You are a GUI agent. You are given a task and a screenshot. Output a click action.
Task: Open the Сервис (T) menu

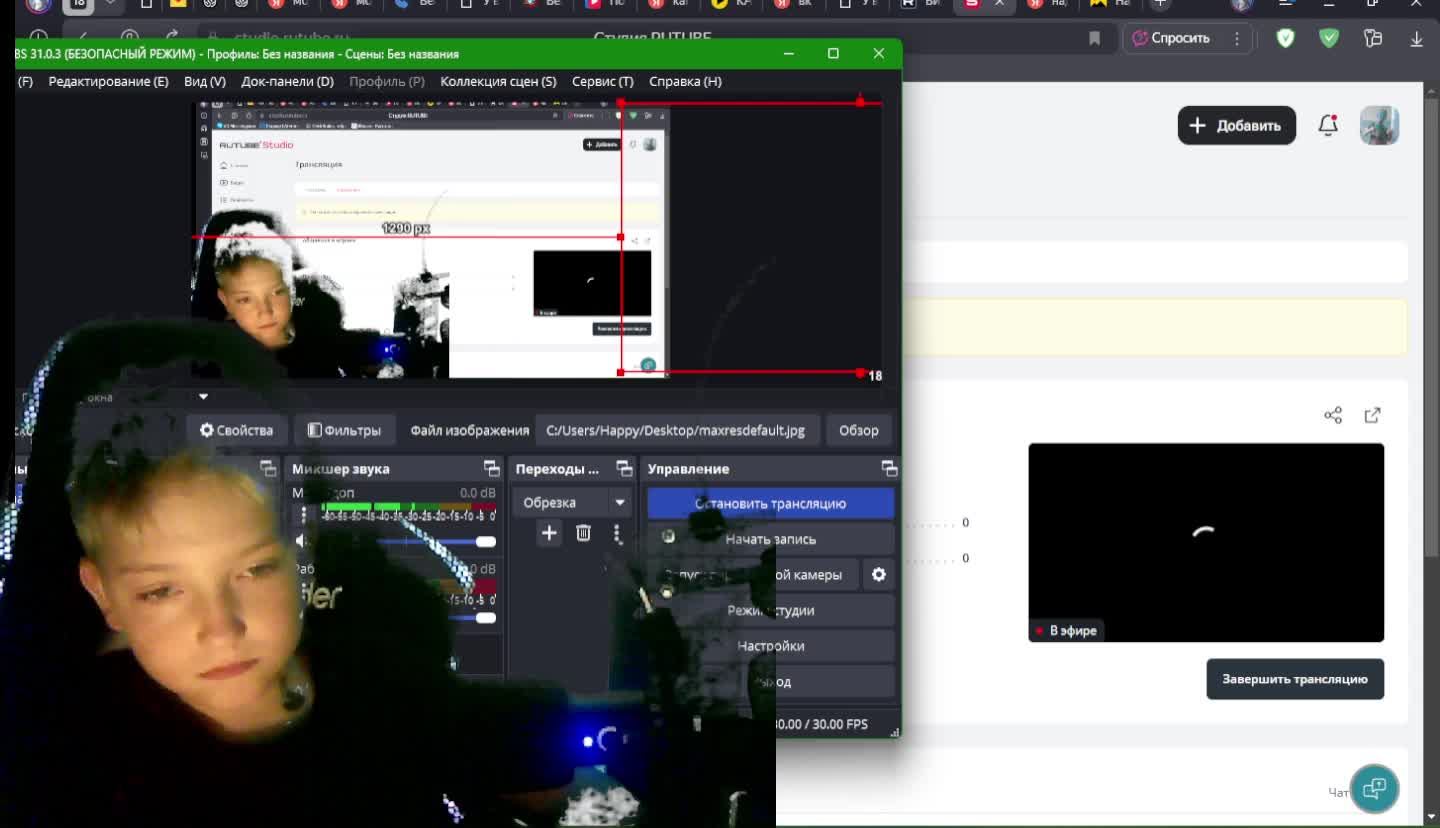tap(602, 81)
